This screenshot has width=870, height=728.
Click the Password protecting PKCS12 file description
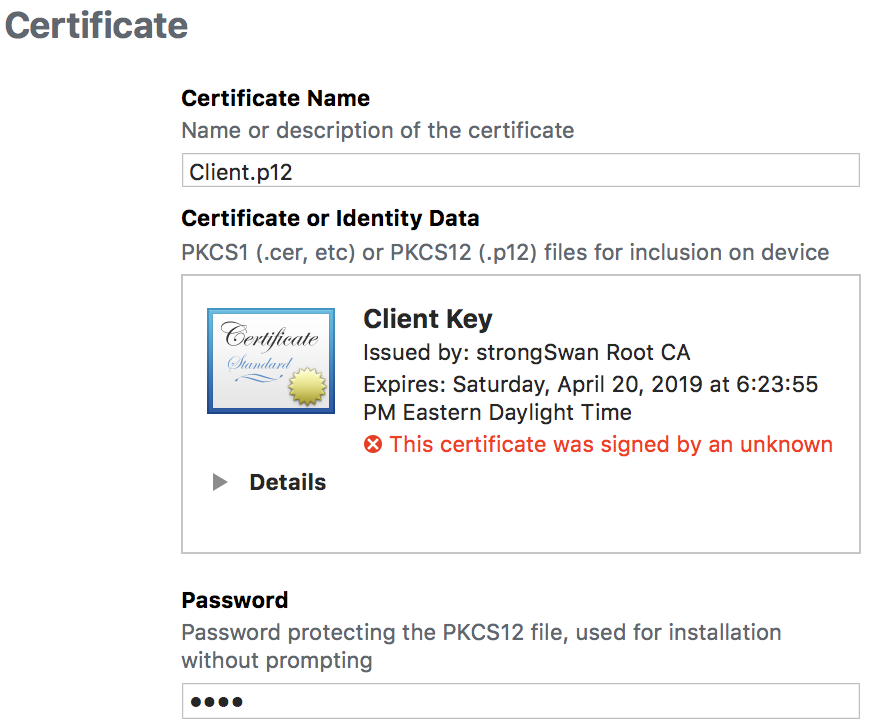click(481, 646)
